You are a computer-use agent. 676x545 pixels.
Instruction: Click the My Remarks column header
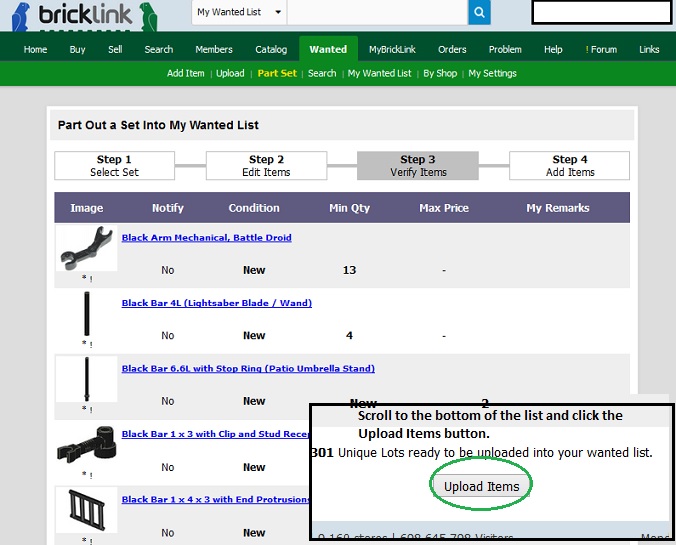pos(557,208)
